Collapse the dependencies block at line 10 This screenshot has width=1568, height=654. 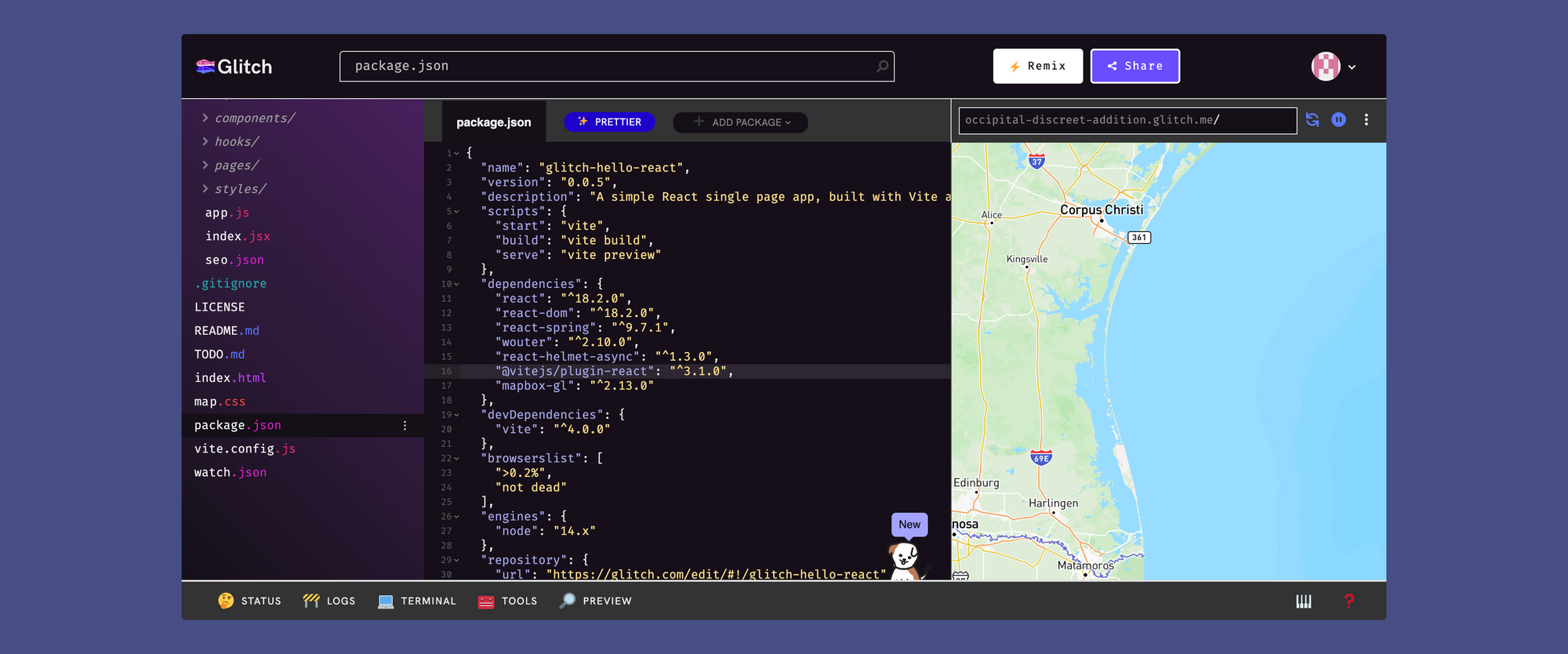click(x=456, y=285)
